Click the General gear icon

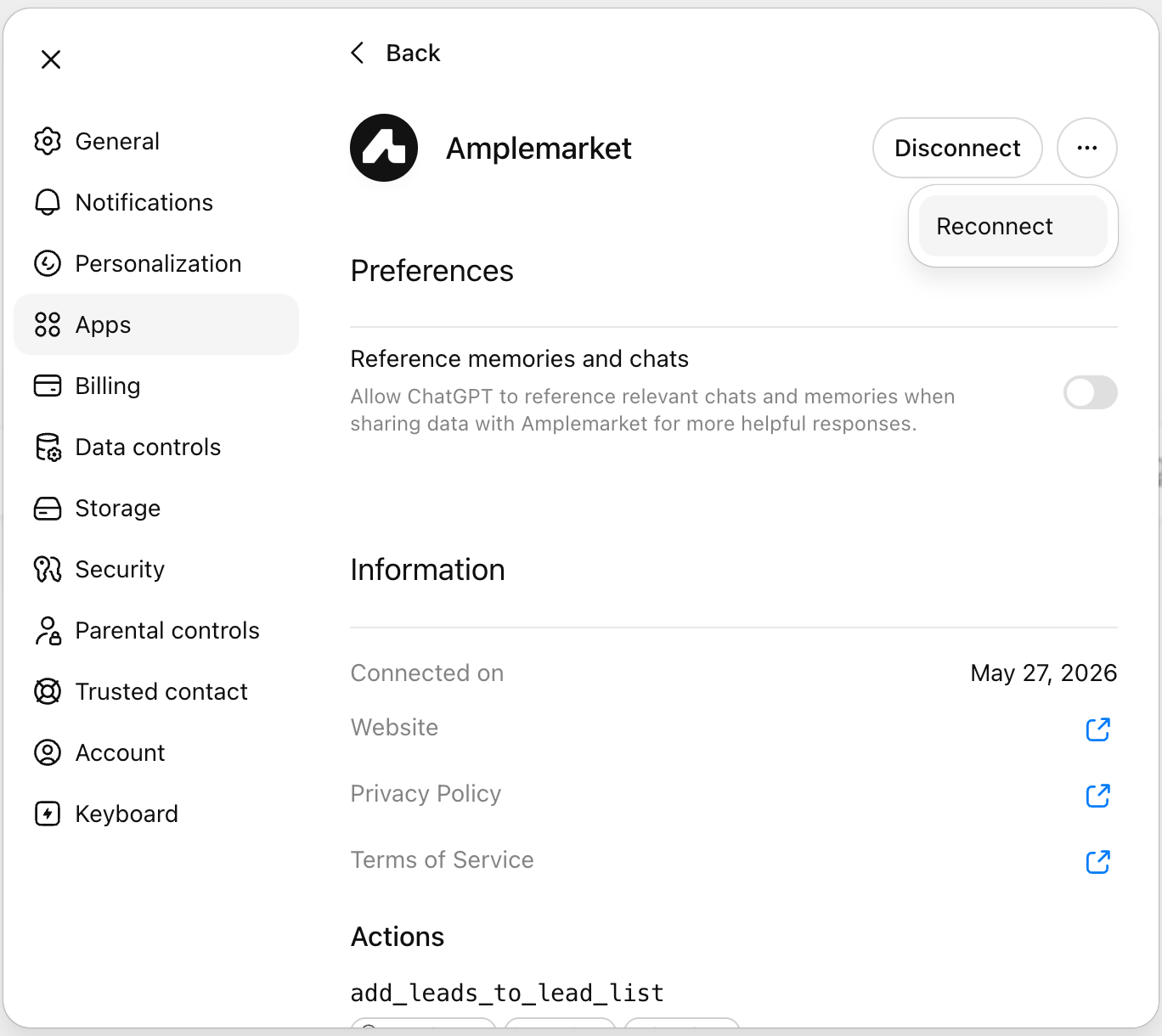[x=48, y=141]
